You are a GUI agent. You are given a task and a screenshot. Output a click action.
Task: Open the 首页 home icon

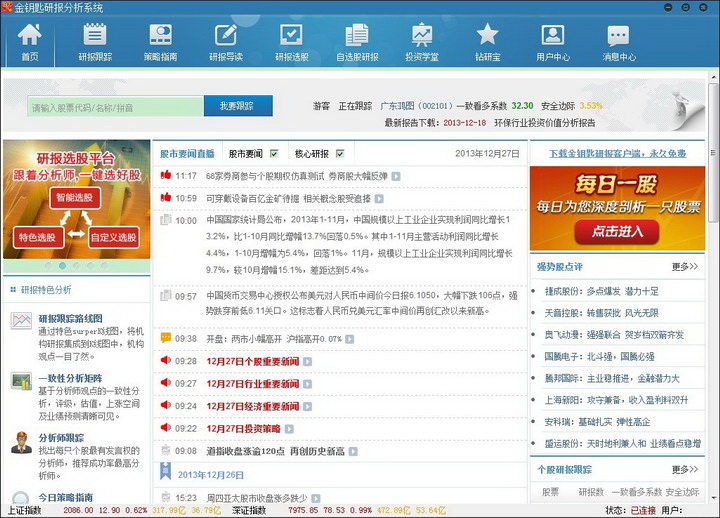30,42
